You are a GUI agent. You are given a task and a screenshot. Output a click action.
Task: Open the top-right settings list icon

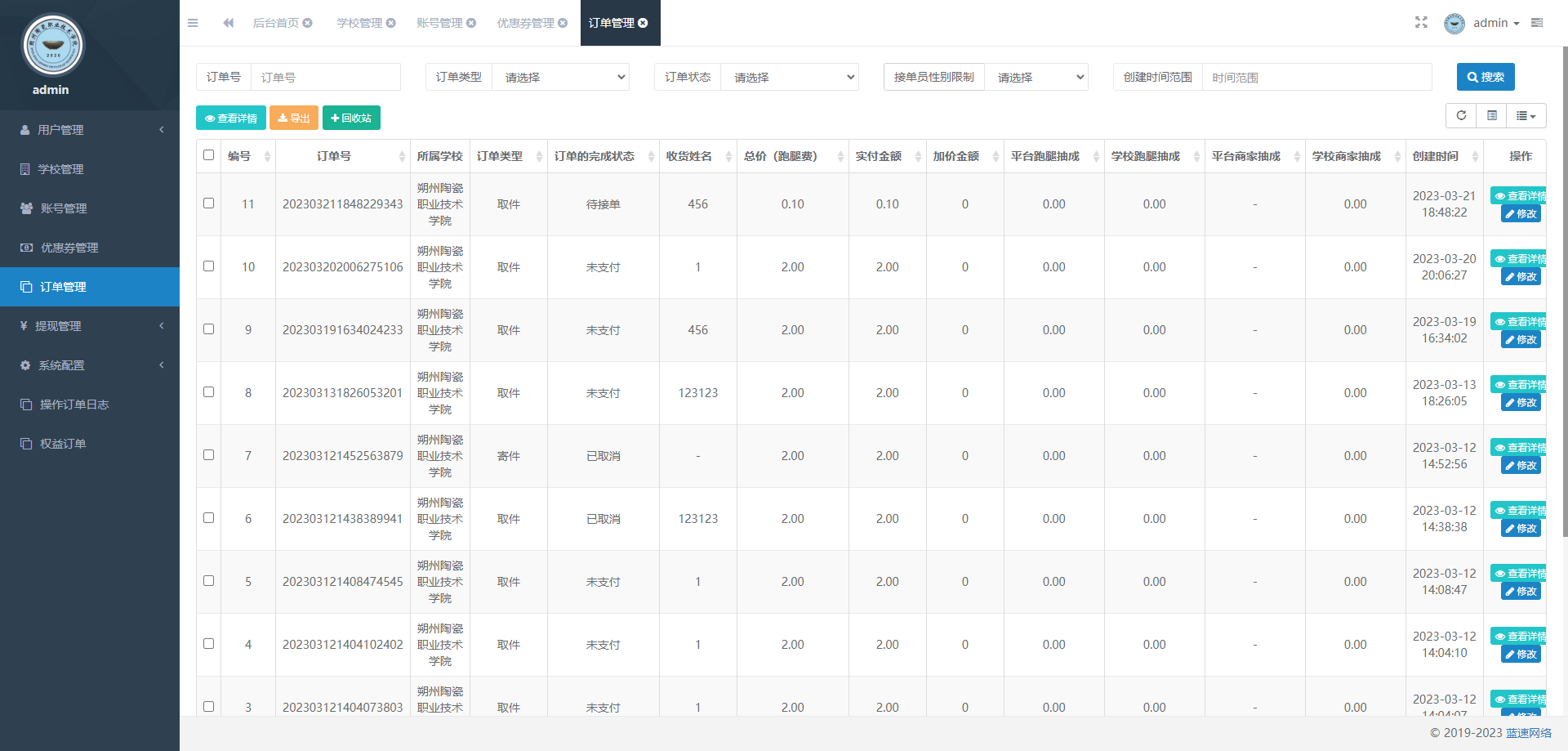click(x=1537, y=23)
